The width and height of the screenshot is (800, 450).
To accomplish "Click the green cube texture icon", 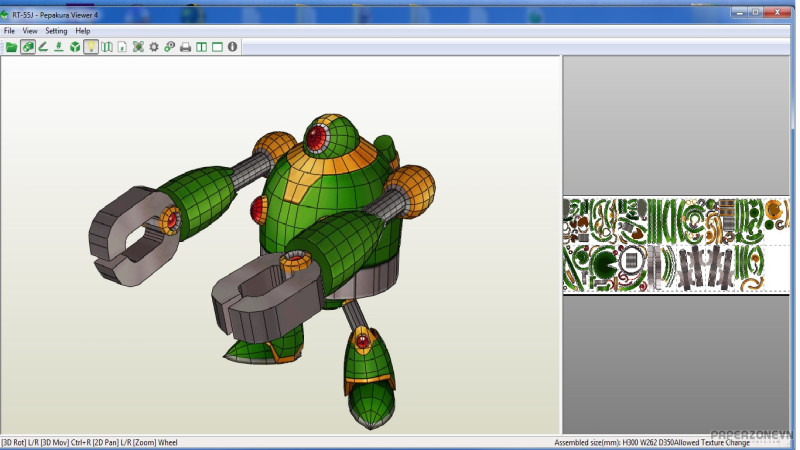I will coord(75,47).
